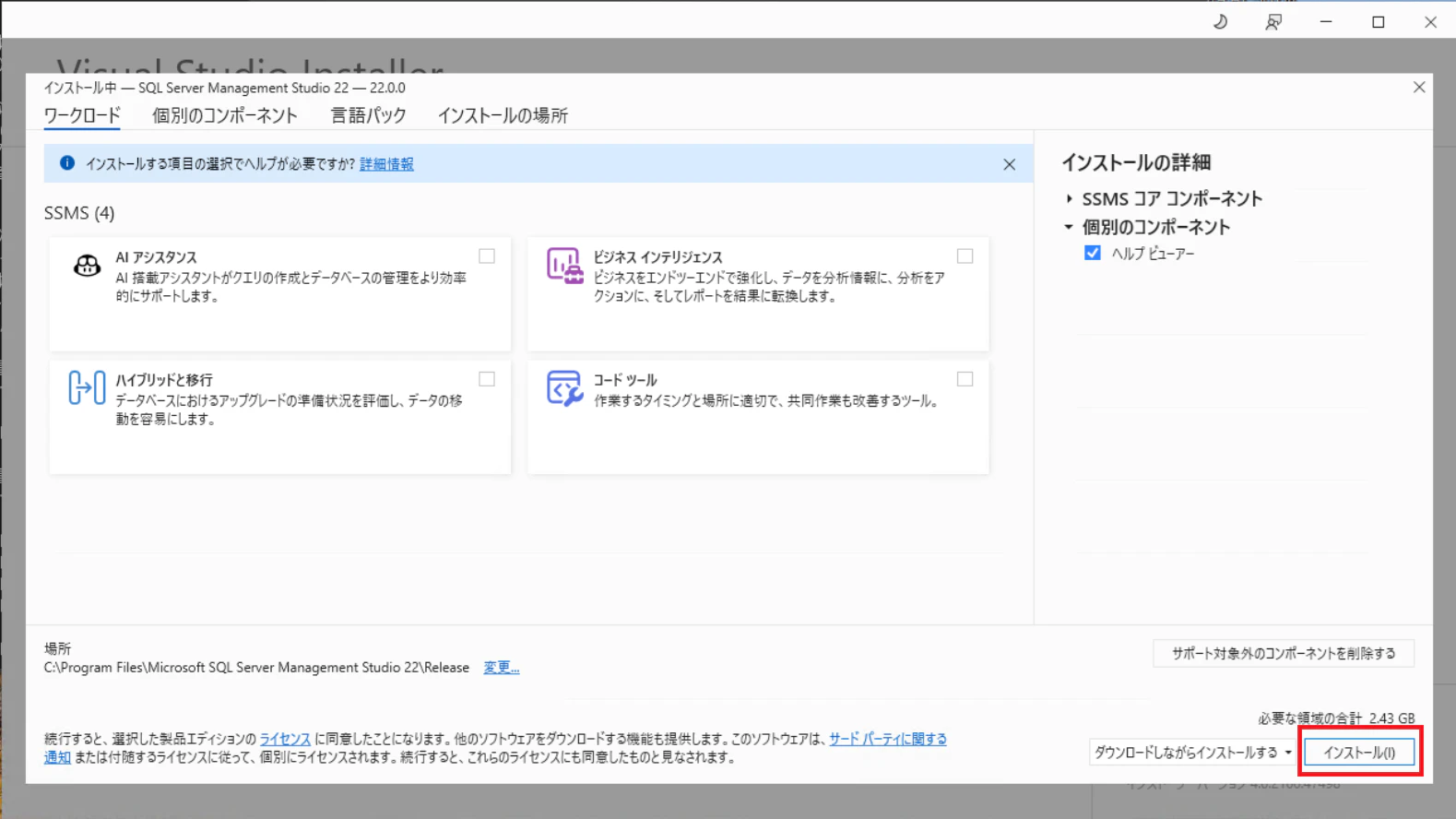Open the ダウンロードしながらインストールする dropdown
This screenshot has width=1456, height=819.
(x=1192, y=753)
